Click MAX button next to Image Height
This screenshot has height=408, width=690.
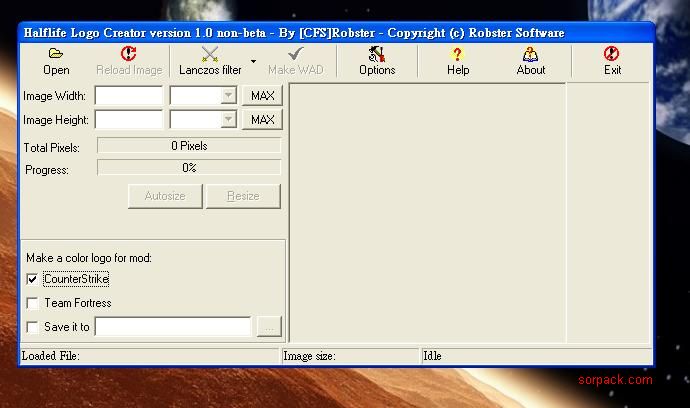pyautogui.click(x=262, y=120)
